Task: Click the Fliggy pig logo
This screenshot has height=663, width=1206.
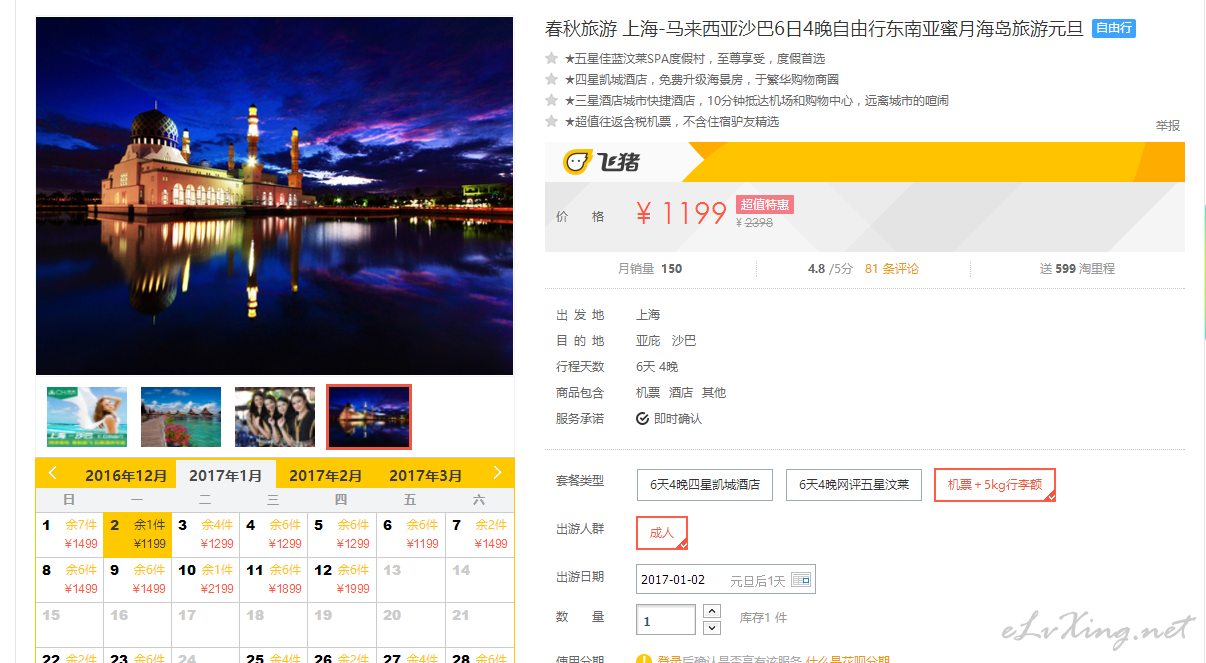Action: point(579,162)
